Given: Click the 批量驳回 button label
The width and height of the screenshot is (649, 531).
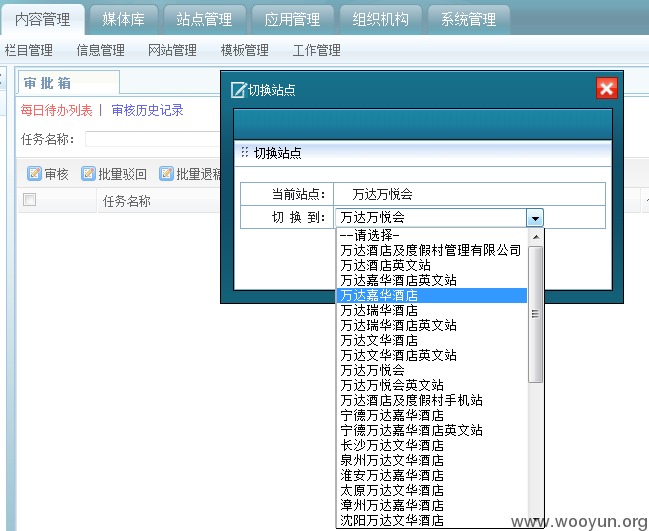Looking at the screenshot, I should pyautogui.click(x=123, y=174).
